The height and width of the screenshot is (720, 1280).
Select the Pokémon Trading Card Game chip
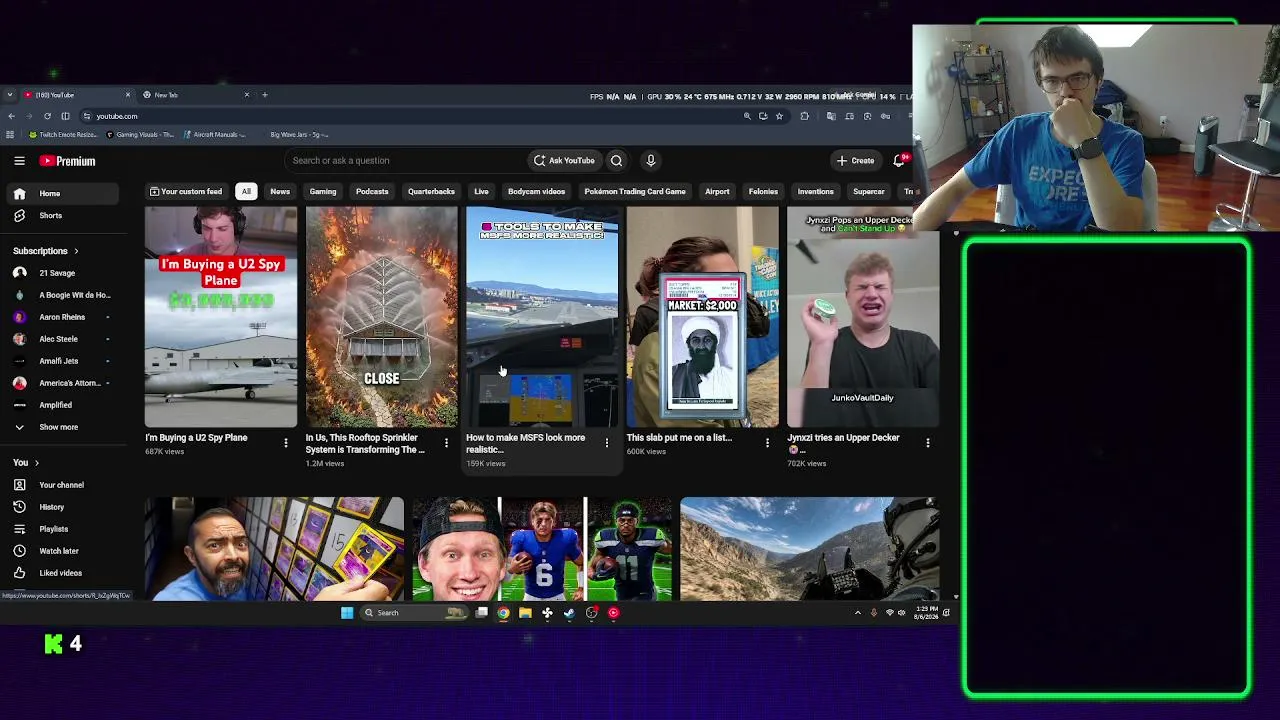[635, 191]
